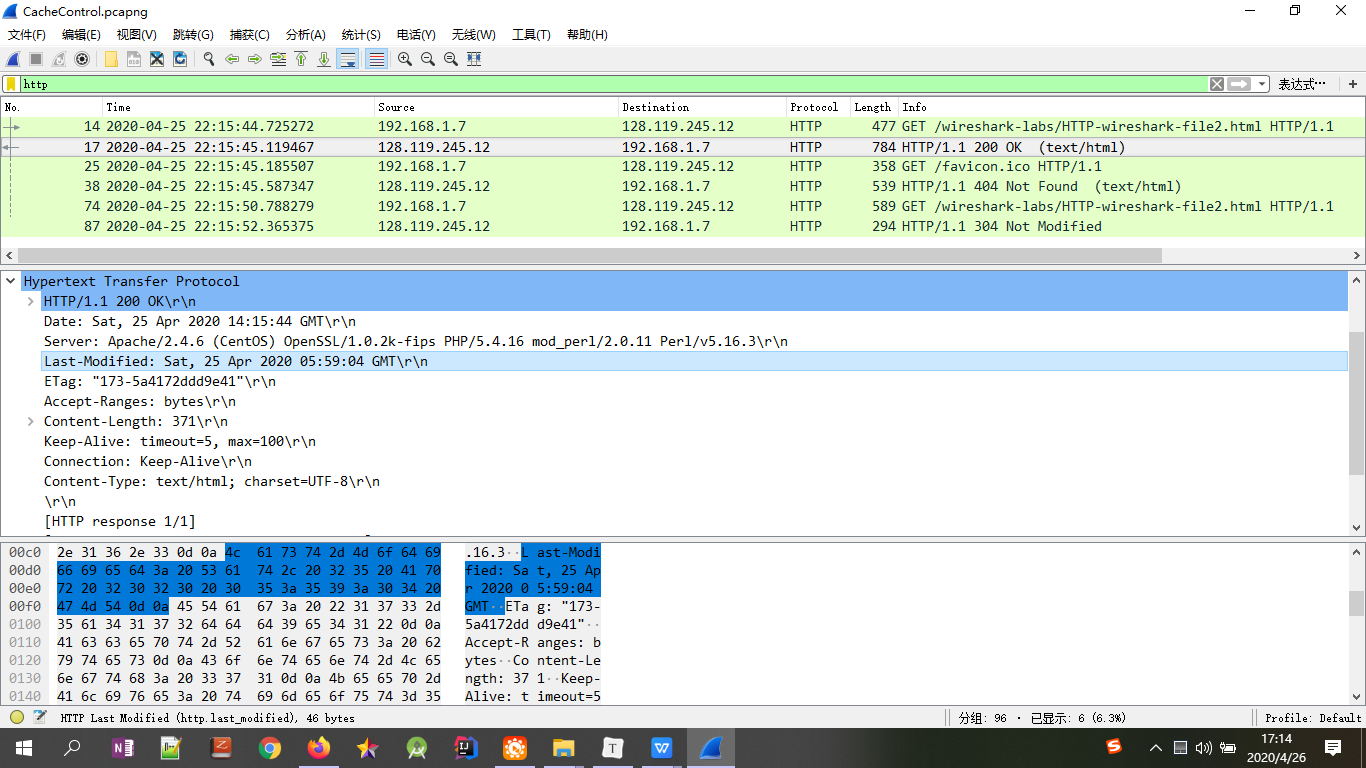The image size is (1366, 768).
Task: Open OneNote from the taskbar
Action: 123,748
